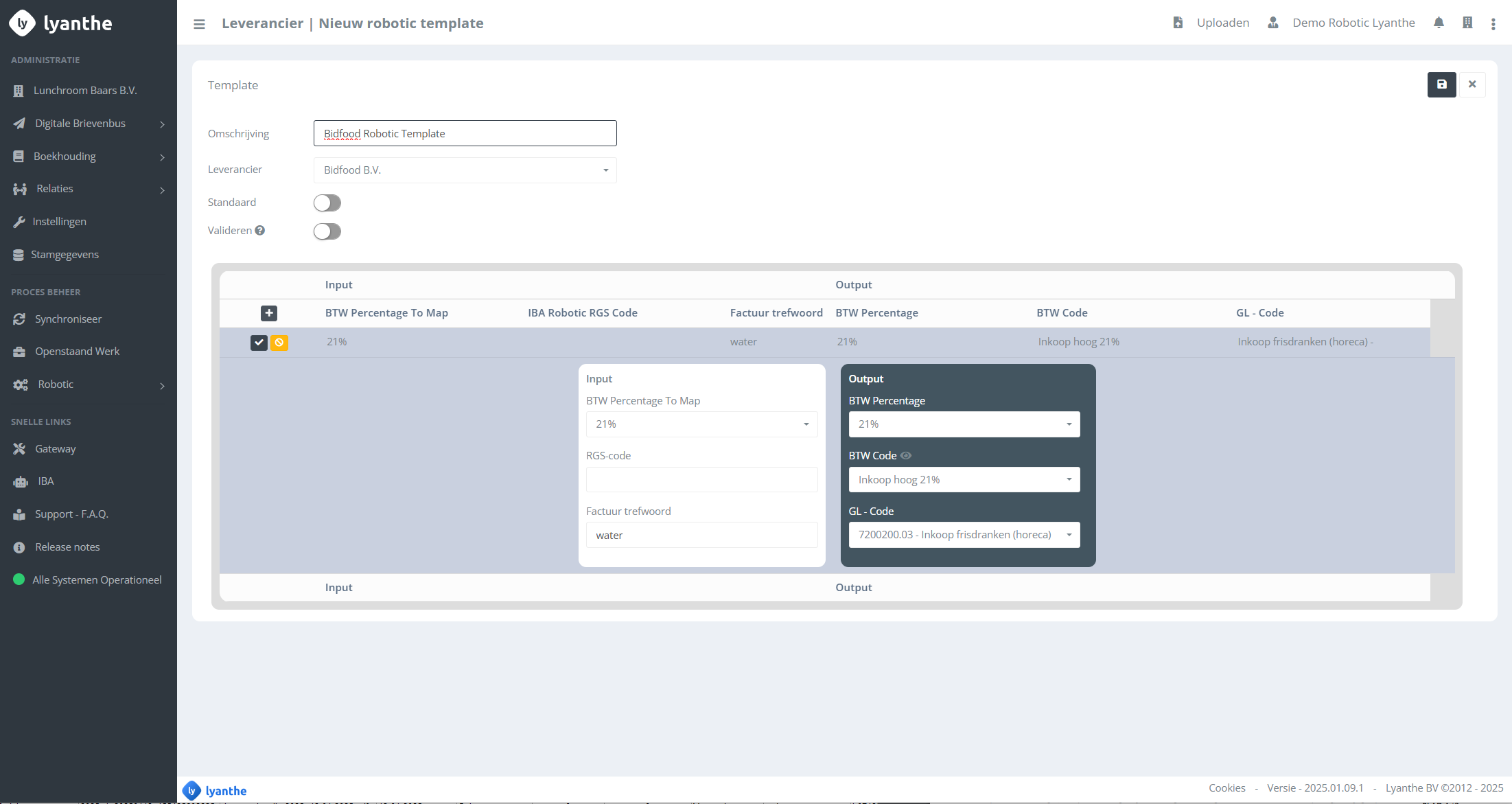Open the notifications bell icon
Screen dimensions: 1512x804
click(x=1439, y=23)
